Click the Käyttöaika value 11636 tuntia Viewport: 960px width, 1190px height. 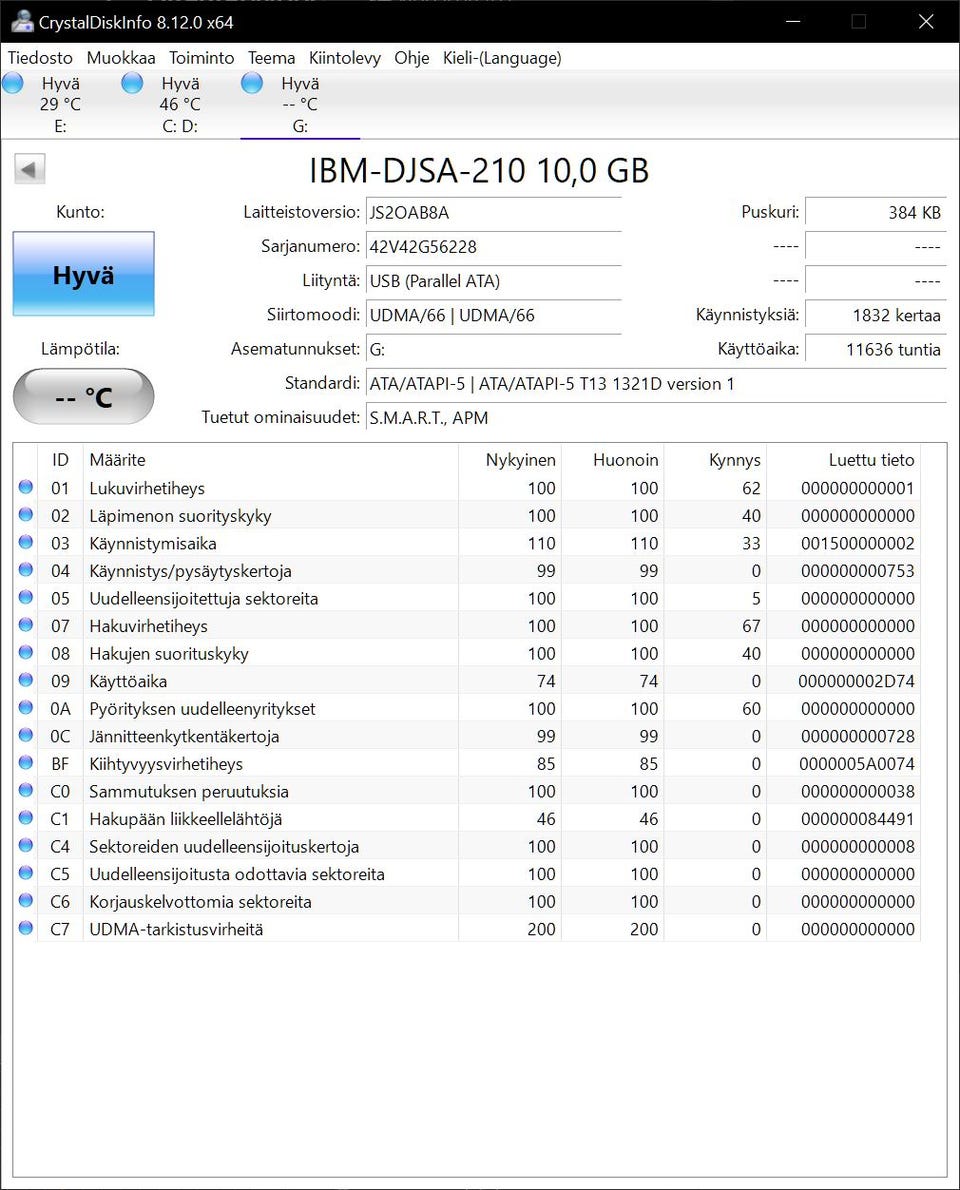[x=876, y=350]
